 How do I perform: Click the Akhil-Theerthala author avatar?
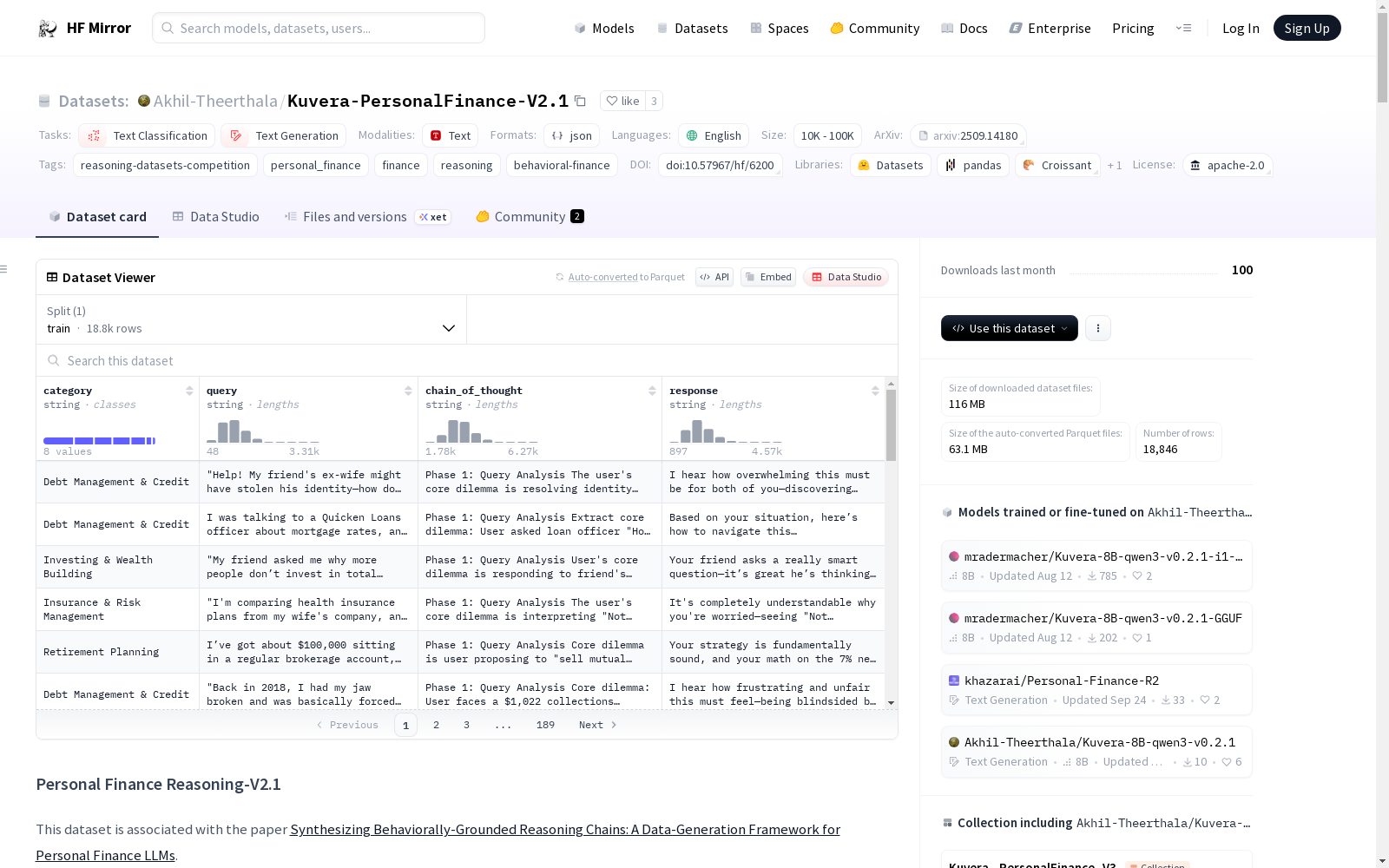[144, 101]
